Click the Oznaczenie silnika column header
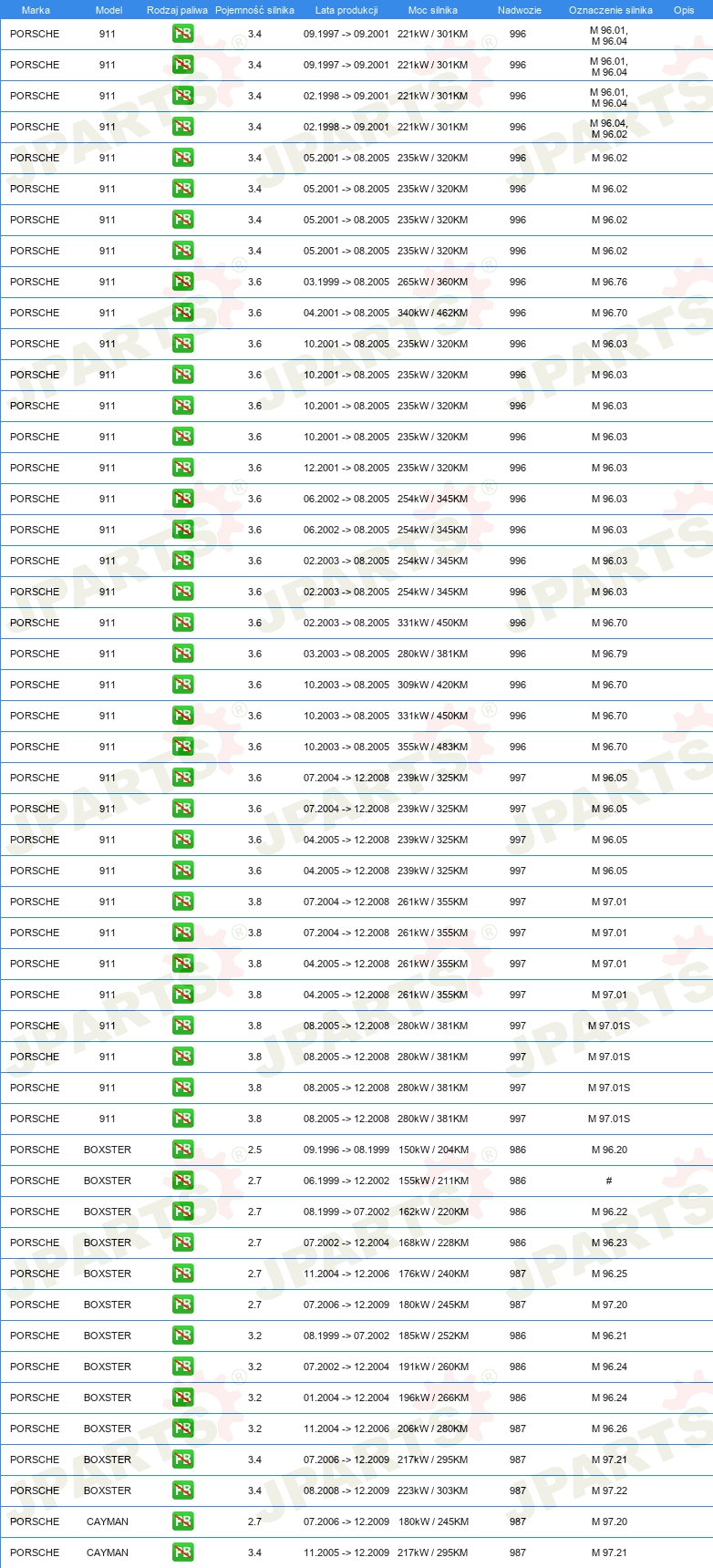 pos(611,10)
